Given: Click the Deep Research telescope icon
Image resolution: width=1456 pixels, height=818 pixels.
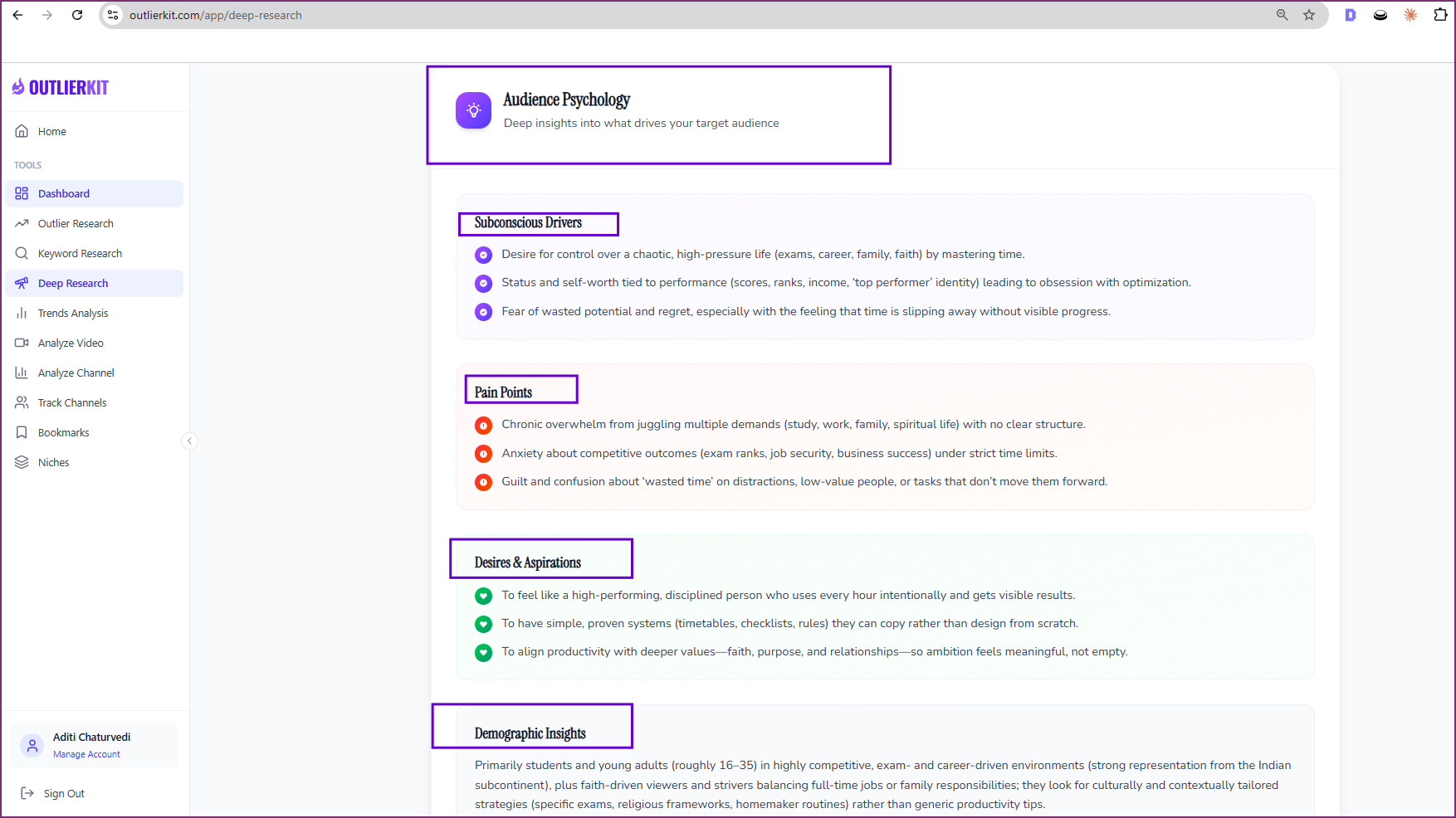Looking at the screenshot, I should (22, 283).
